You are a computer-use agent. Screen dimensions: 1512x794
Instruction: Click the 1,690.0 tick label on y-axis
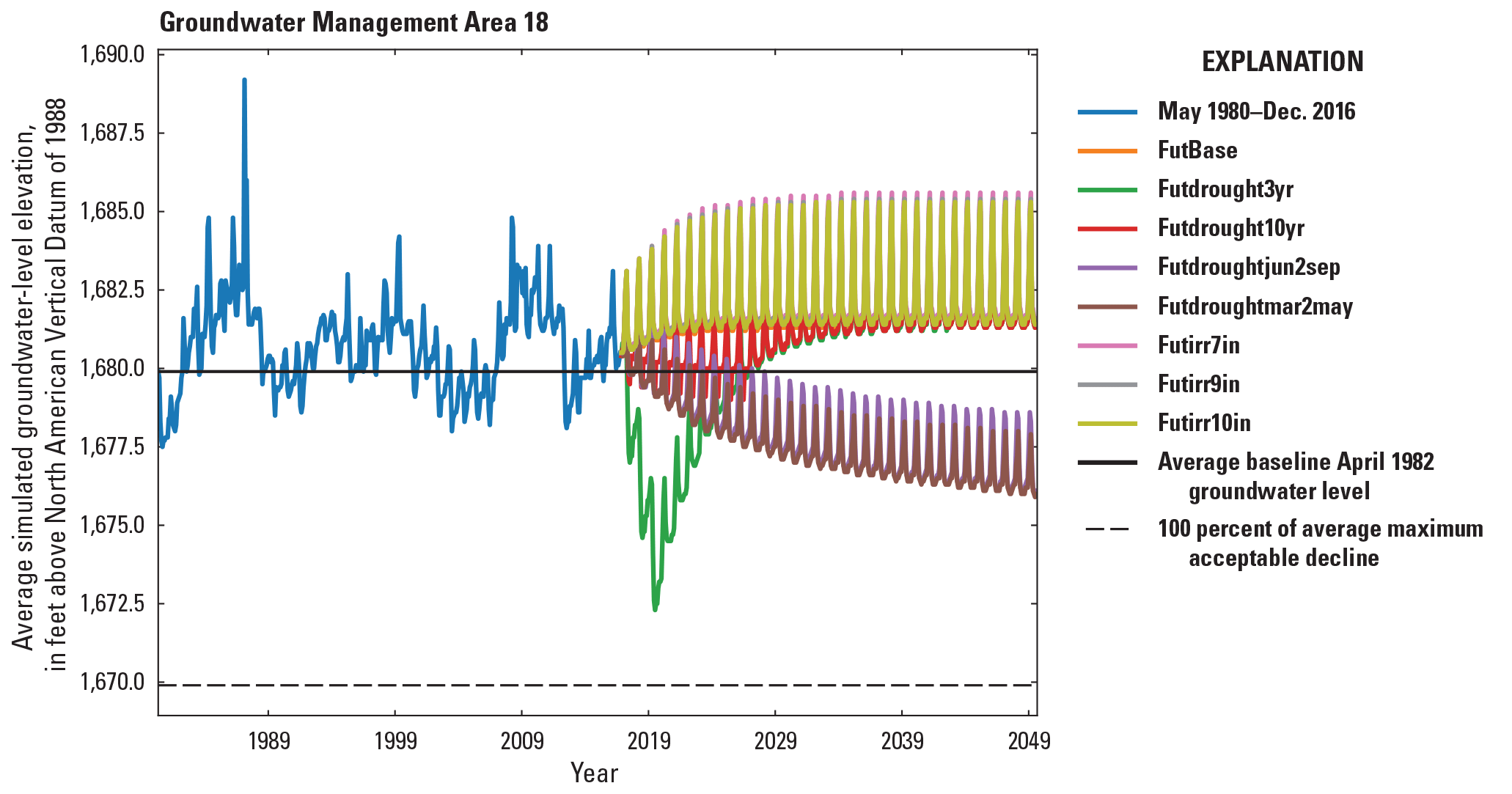tap(113, 52)
